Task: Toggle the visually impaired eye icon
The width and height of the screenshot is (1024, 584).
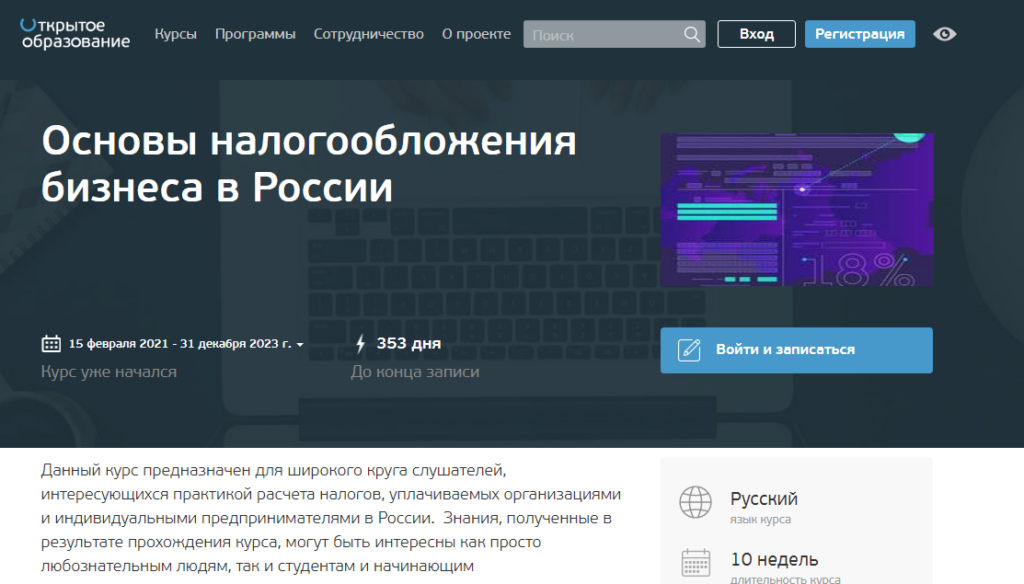Action: click(x=944, y=34)
